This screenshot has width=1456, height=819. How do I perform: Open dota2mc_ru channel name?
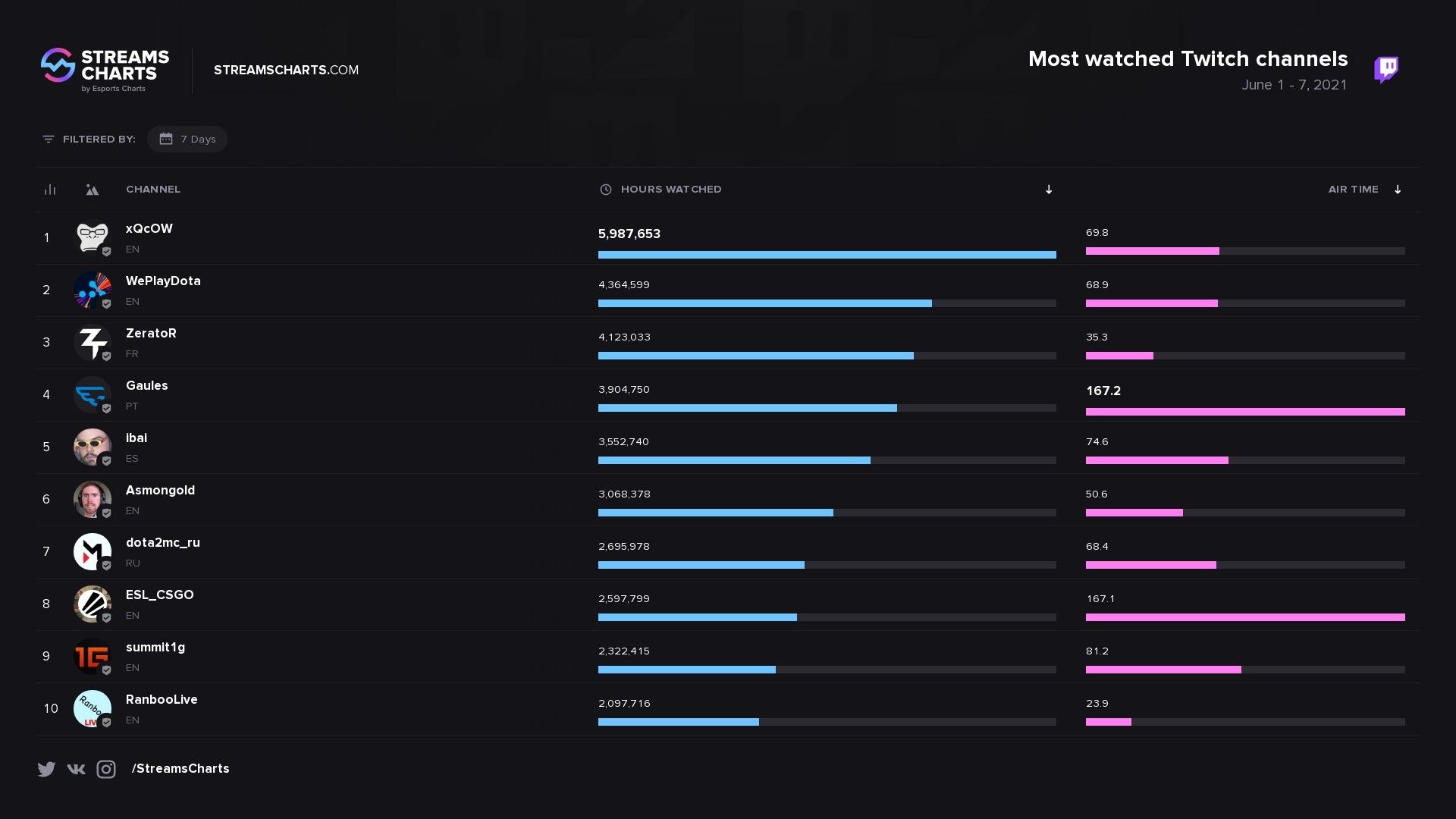(163, 542)
